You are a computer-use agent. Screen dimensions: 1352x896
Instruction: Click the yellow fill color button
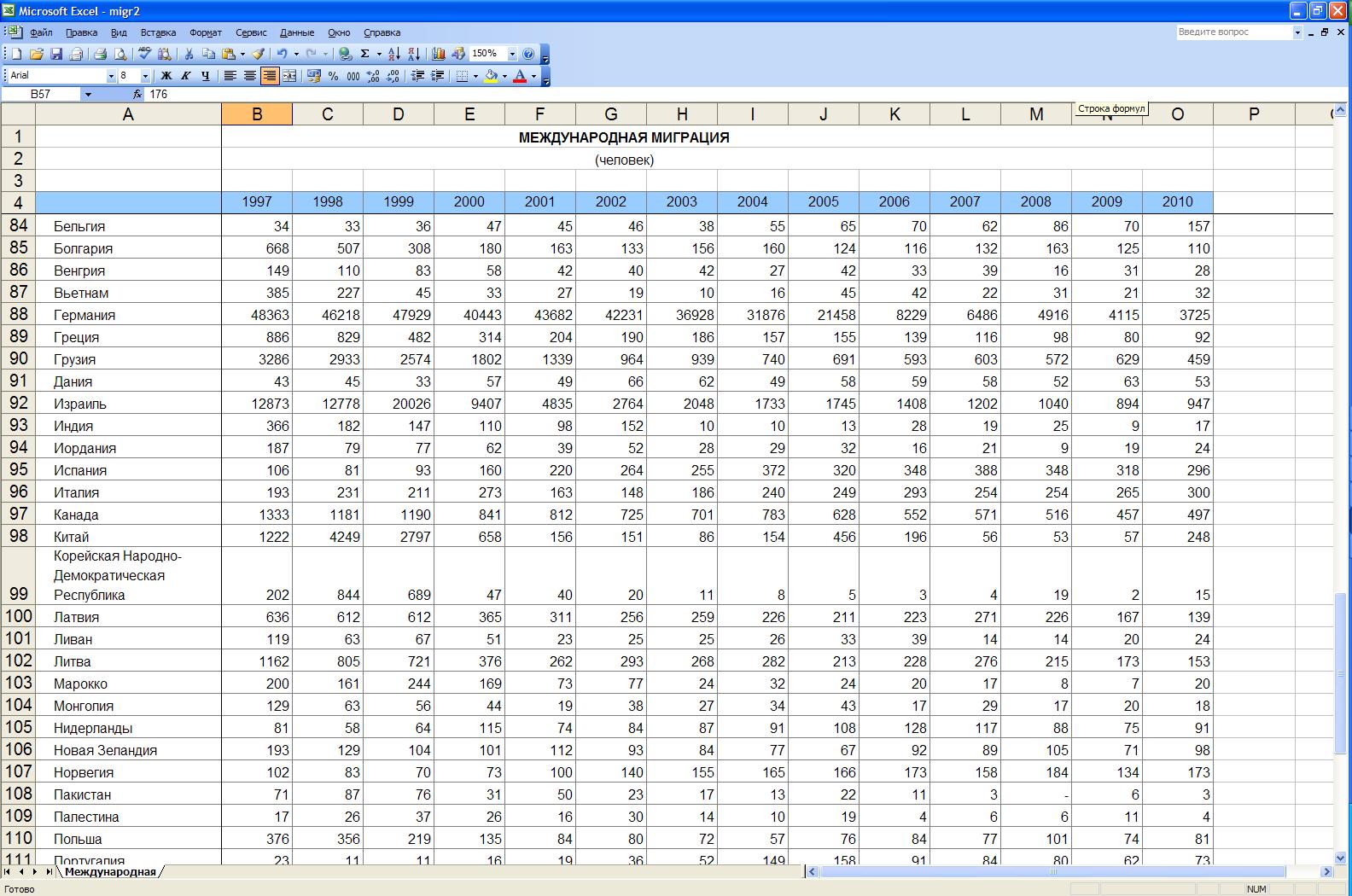(x=491, y=76)
